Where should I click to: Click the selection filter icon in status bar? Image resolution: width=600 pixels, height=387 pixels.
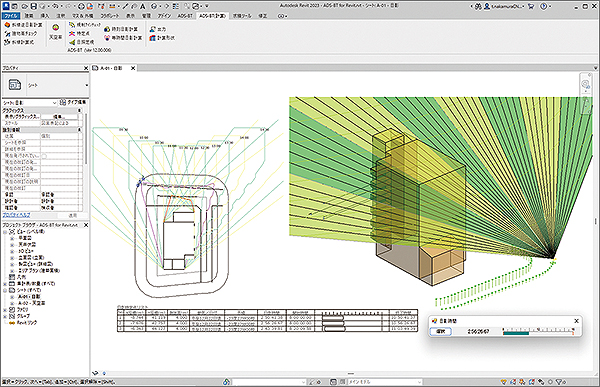coord(559,382)
